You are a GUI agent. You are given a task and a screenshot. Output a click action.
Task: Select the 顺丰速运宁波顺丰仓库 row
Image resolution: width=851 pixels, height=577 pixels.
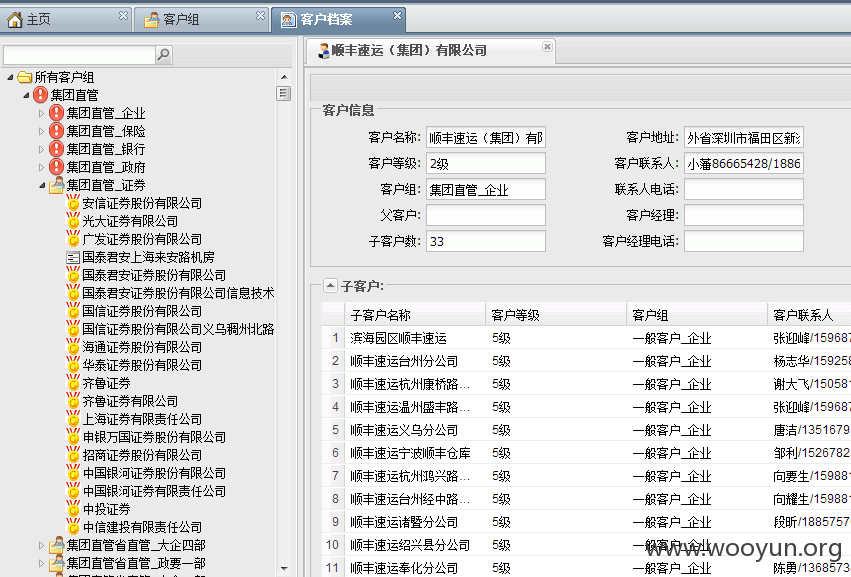point(586,453)
